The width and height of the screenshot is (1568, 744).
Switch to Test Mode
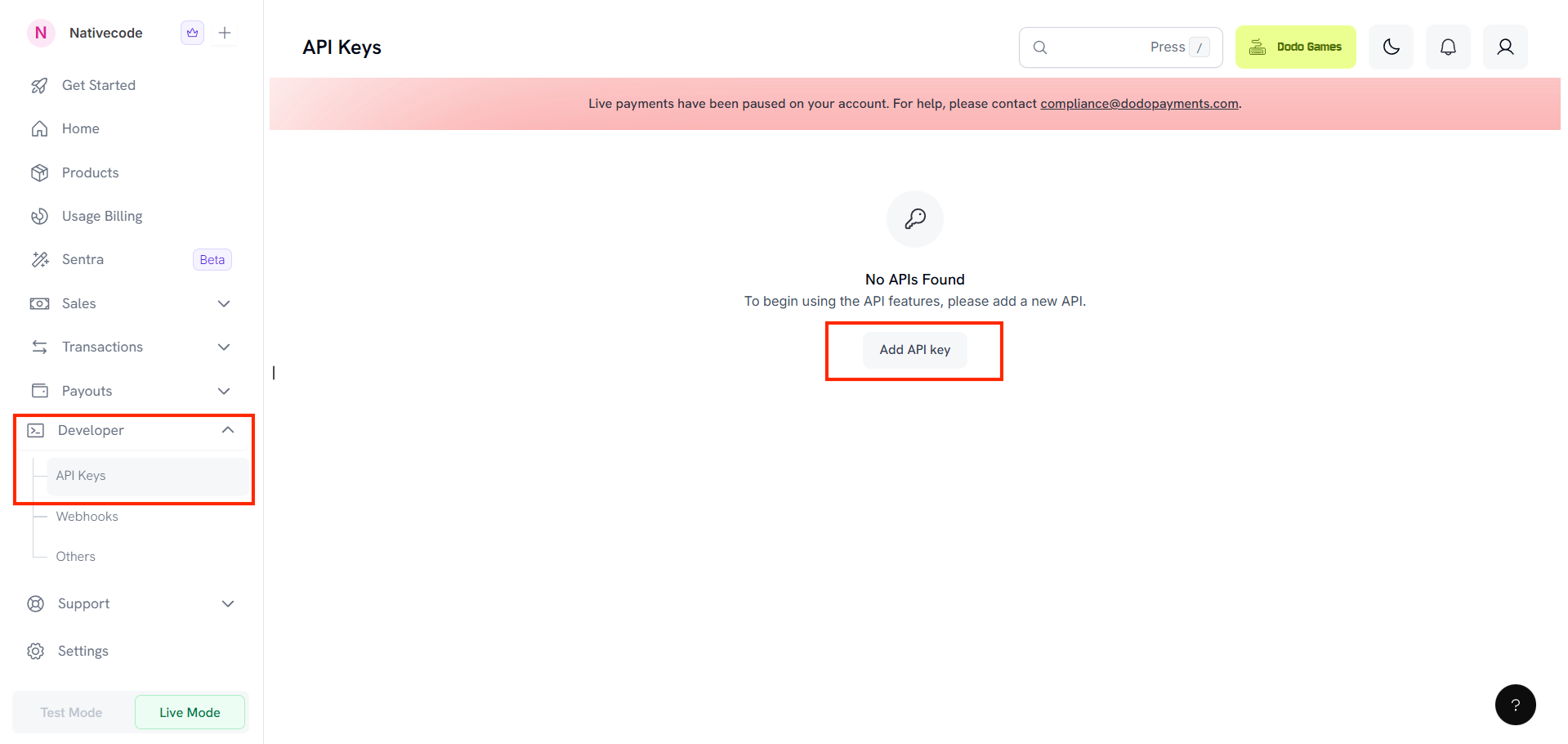70,712
